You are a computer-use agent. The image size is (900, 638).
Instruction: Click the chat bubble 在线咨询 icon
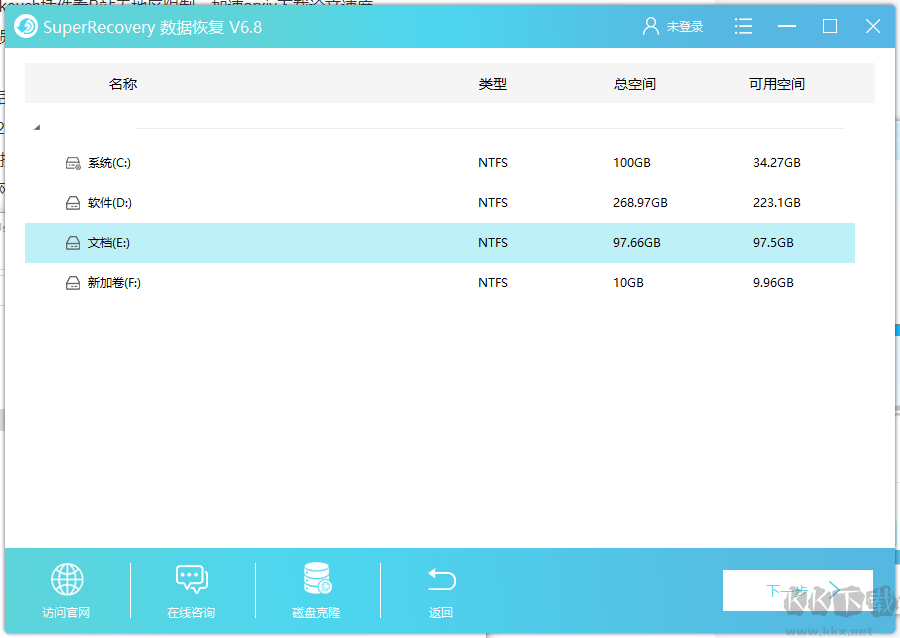click(192, 579)
